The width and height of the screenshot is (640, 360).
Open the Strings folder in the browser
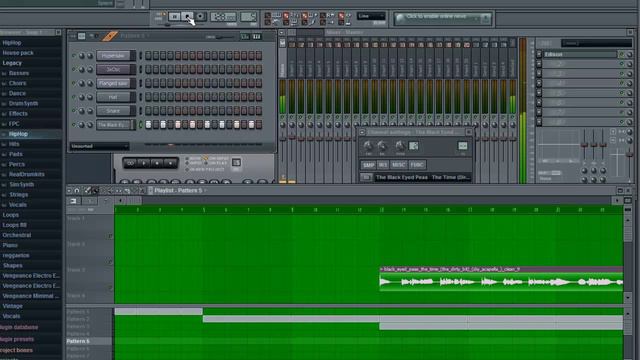18,194
